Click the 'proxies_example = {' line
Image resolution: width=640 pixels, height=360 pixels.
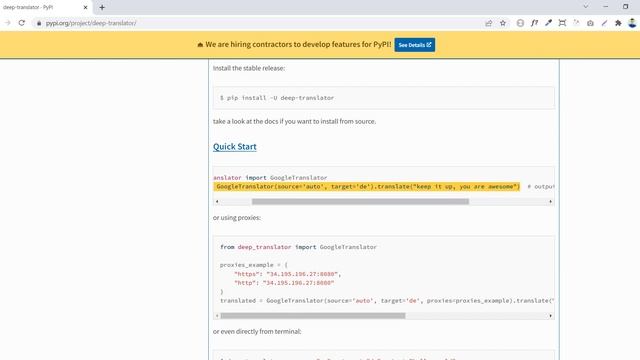(x=253, y=265)
